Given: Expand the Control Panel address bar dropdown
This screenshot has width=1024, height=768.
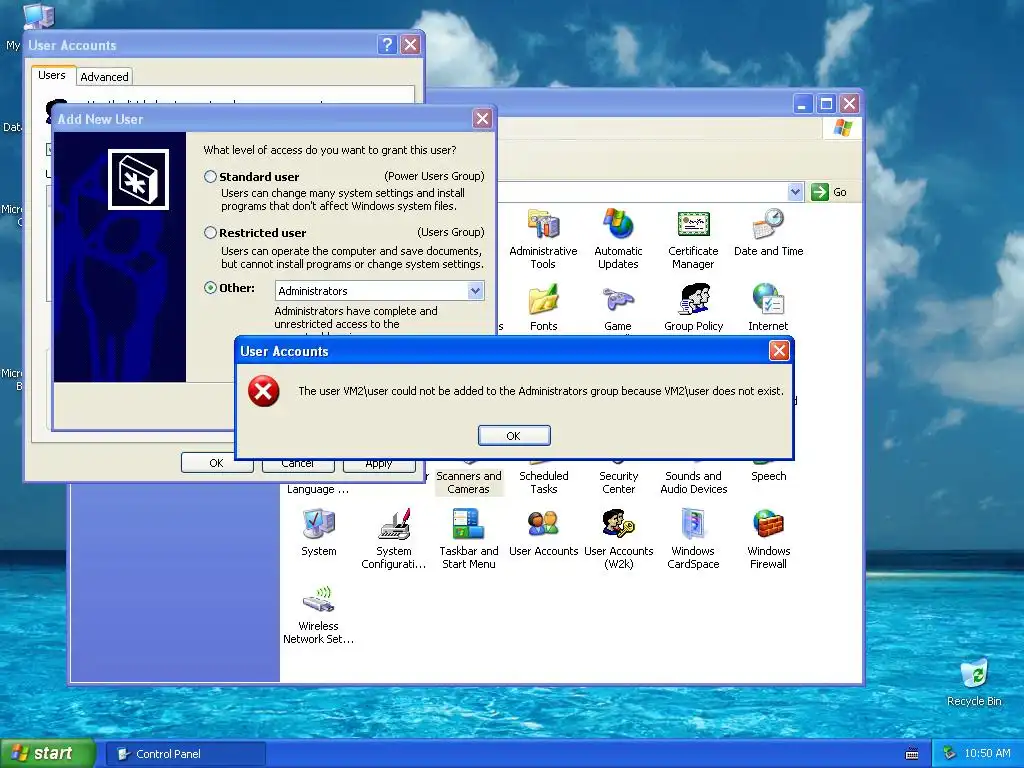Looking at the screenshot, I should (x=795, y=192).
